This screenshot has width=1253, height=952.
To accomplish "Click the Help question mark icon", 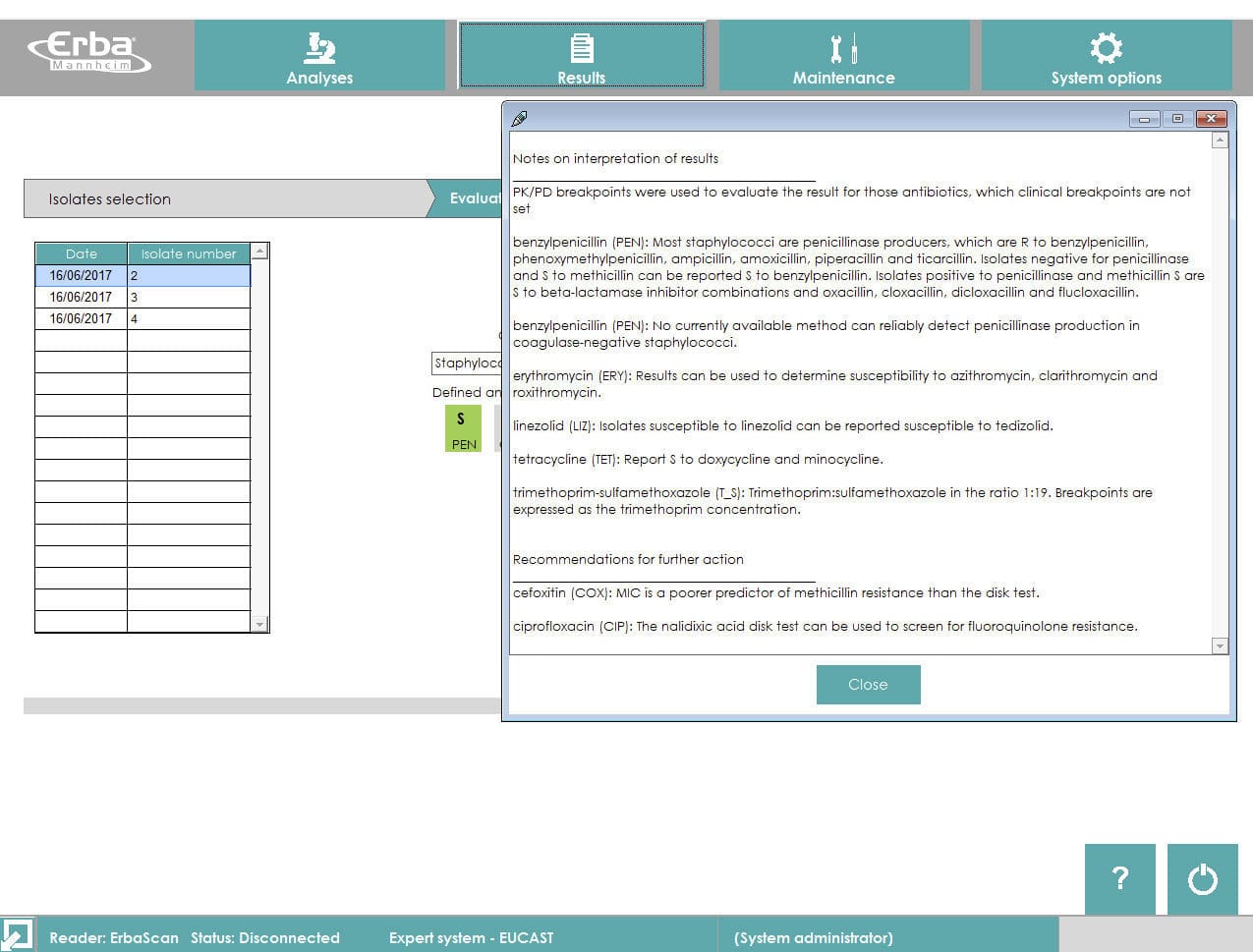I will click(x=1119, y=879).
